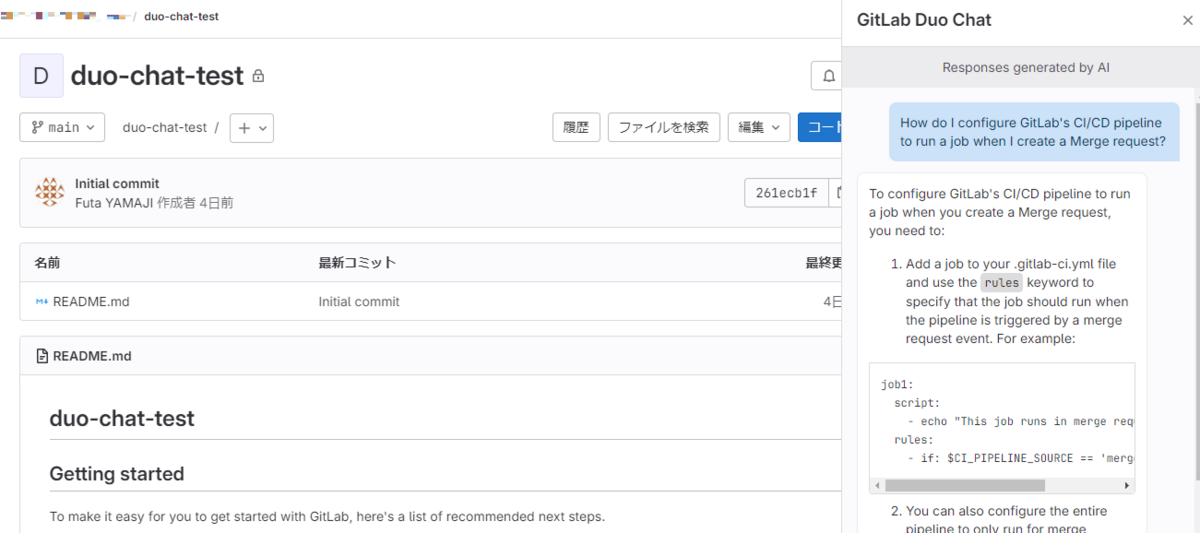Click the commit SHA 261ecb1f
Image resolution: width=1200 pixels, height=533 pixels.
pos(787,193)
